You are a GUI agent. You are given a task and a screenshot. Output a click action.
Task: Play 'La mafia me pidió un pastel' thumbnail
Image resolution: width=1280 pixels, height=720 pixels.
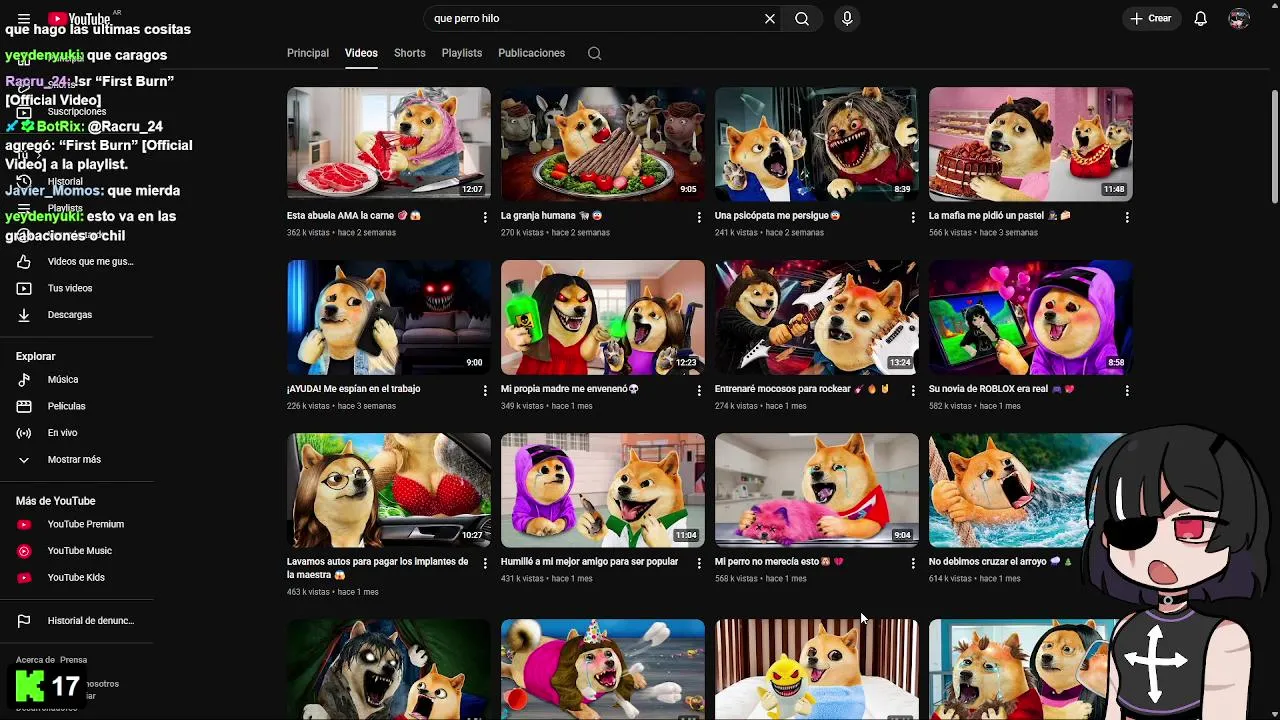[1031, 144]
